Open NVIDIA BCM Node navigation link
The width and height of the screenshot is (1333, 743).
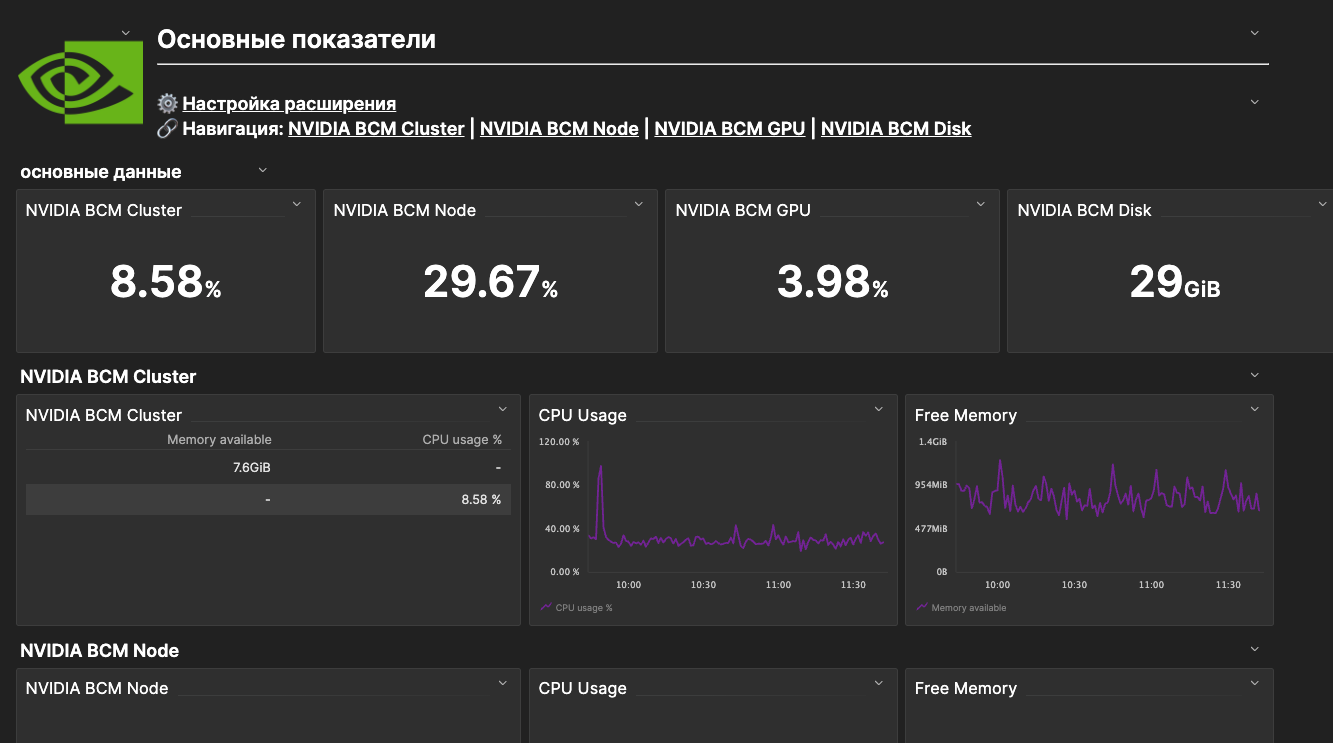click(559, 128)
